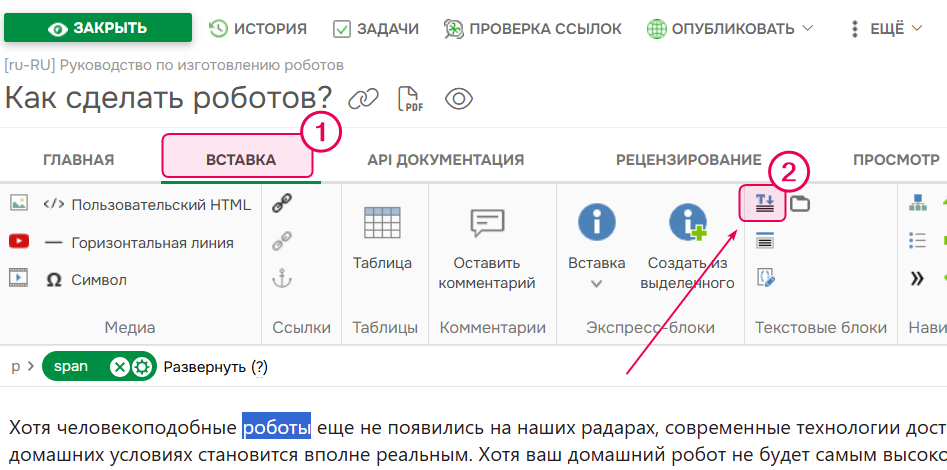Click the chain link icon beside the title

(364, 98)
